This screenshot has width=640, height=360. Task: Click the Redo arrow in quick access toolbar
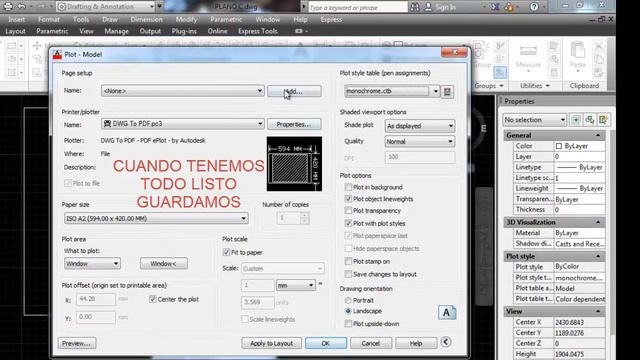(41, 7)
